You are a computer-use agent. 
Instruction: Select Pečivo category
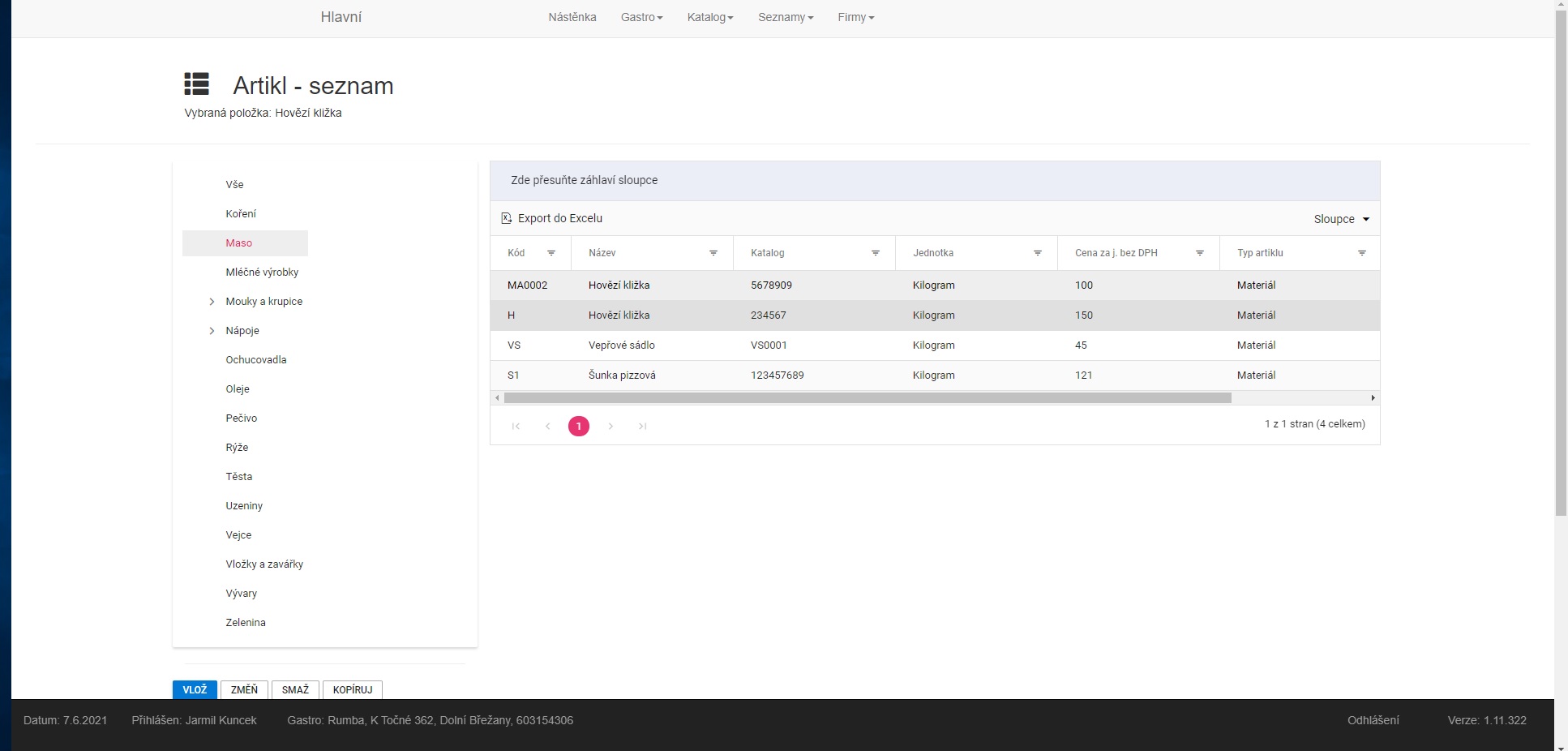242,418
